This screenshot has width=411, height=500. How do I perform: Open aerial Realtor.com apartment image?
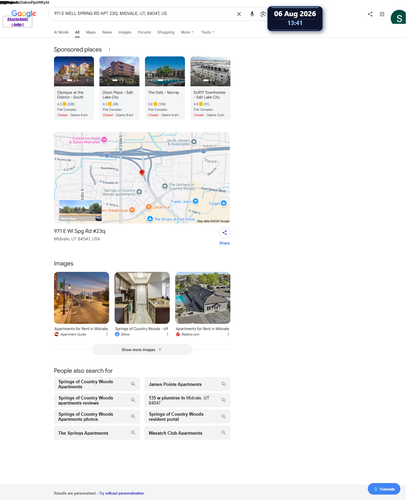click(203, 298)
